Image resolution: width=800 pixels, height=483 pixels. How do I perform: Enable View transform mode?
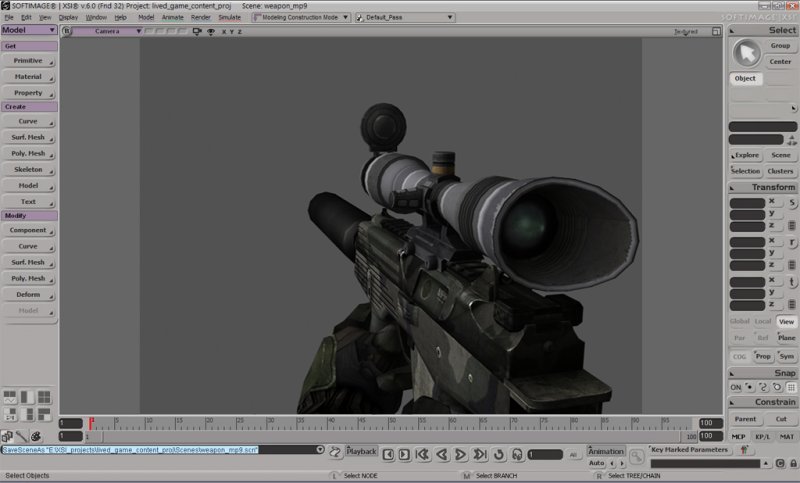[x=786, y=321]
